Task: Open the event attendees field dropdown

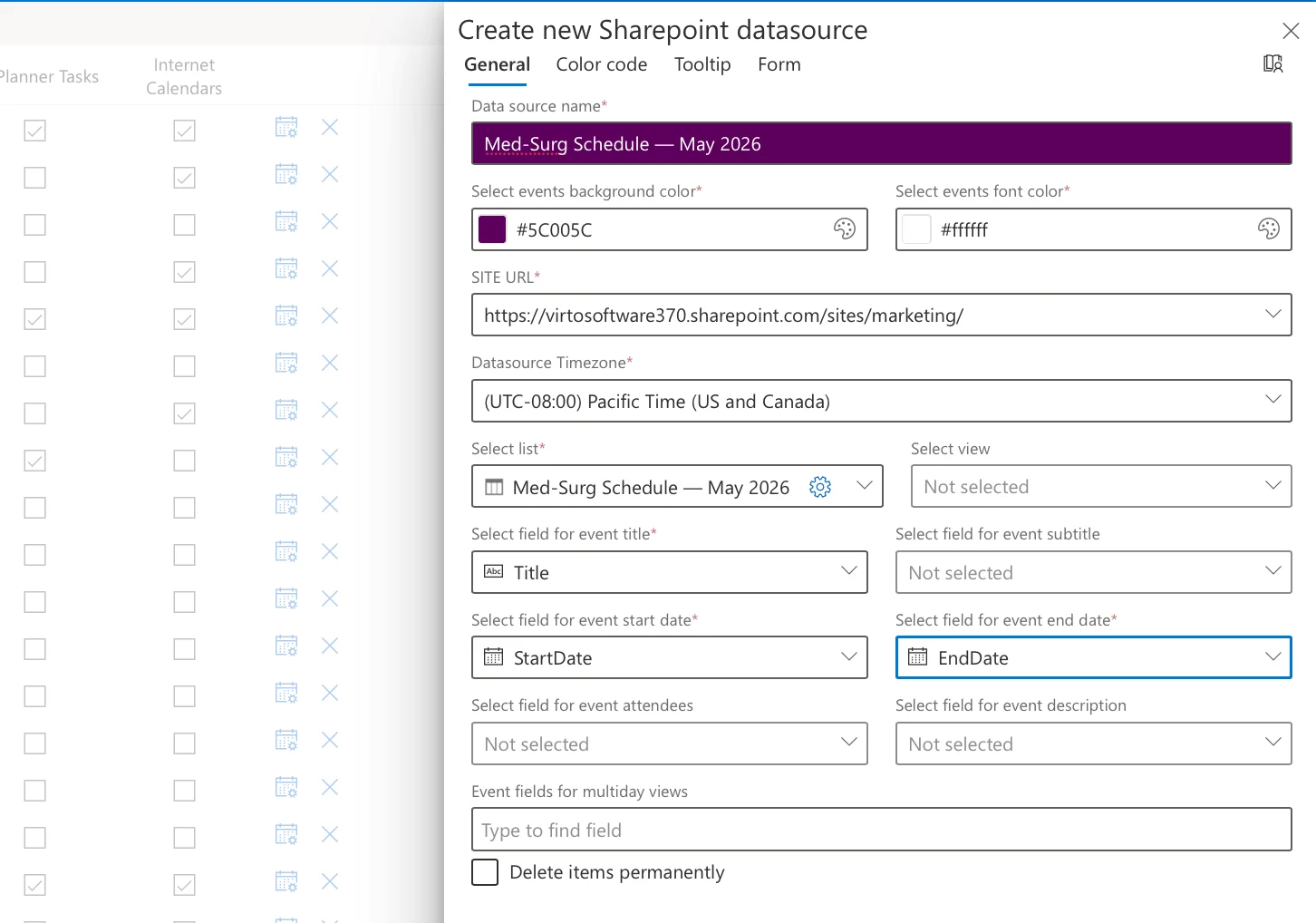Action: tap(670, 743)
